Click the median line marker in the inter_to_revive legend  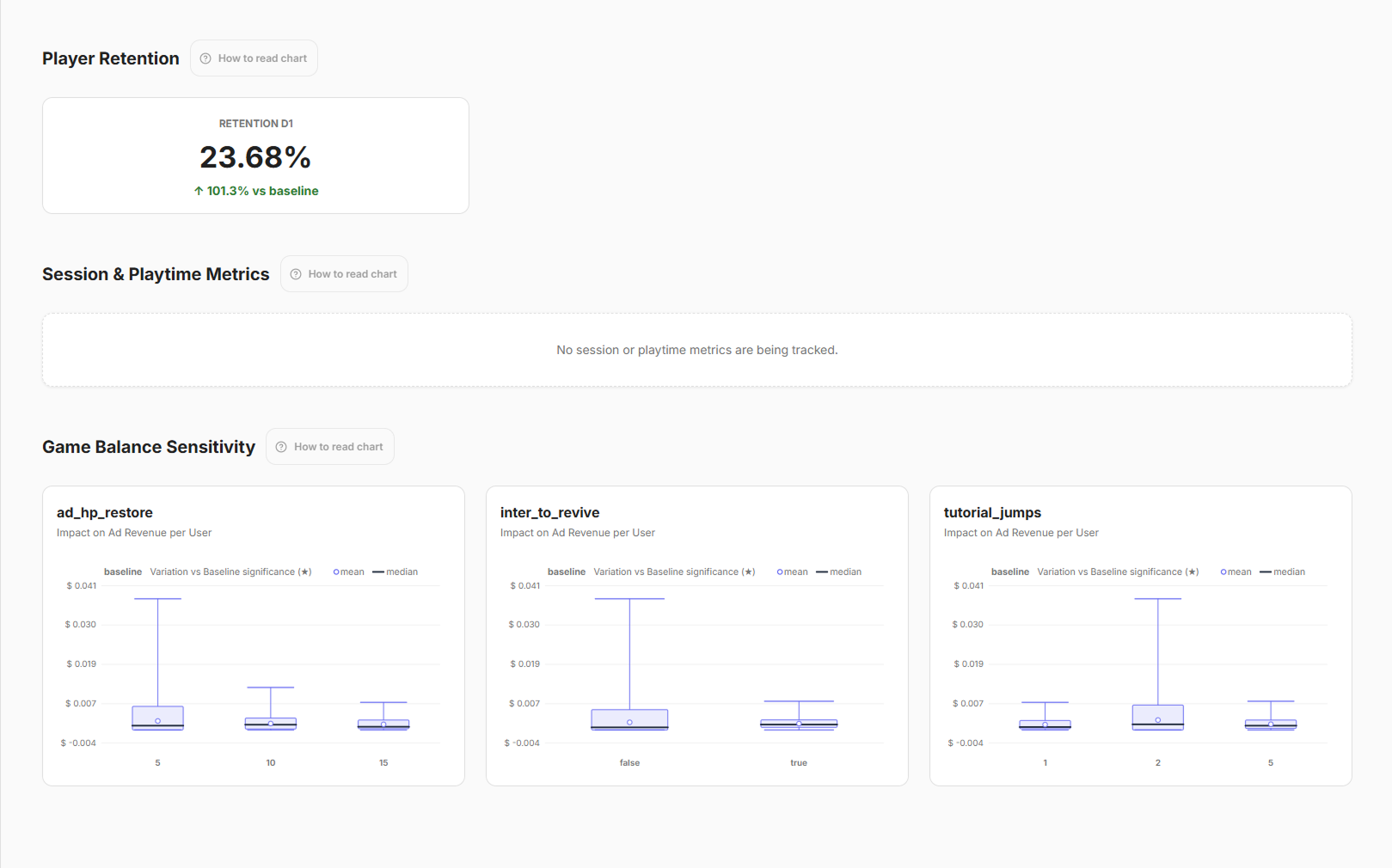click(821, 572)
